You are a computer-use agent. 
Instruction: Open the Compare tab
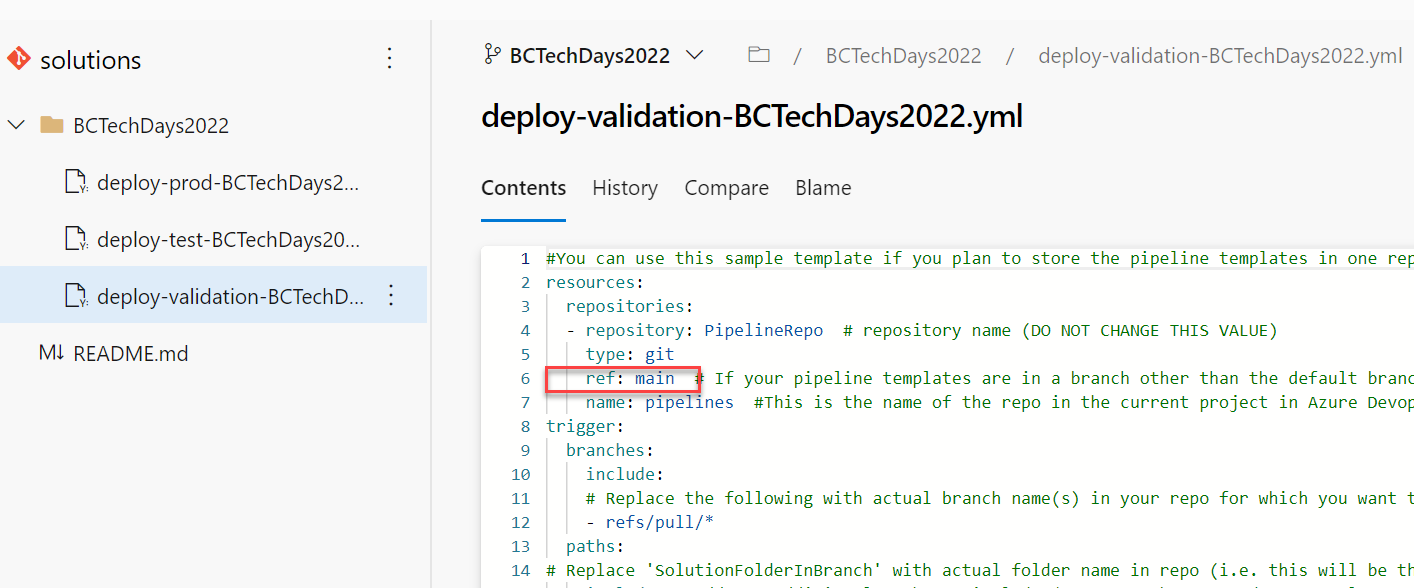point(726,188)
